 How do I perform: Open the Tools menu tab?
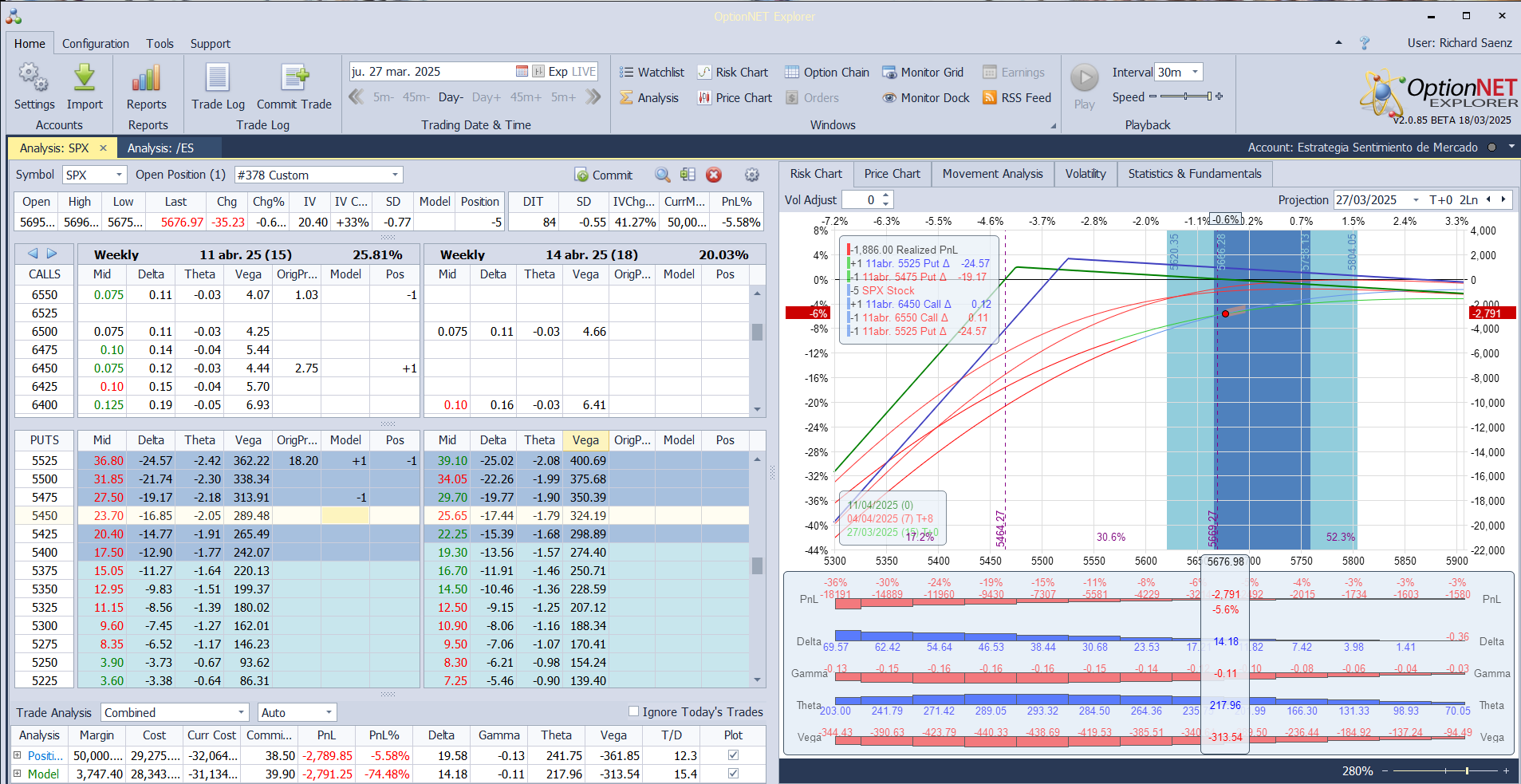point(160,44)
